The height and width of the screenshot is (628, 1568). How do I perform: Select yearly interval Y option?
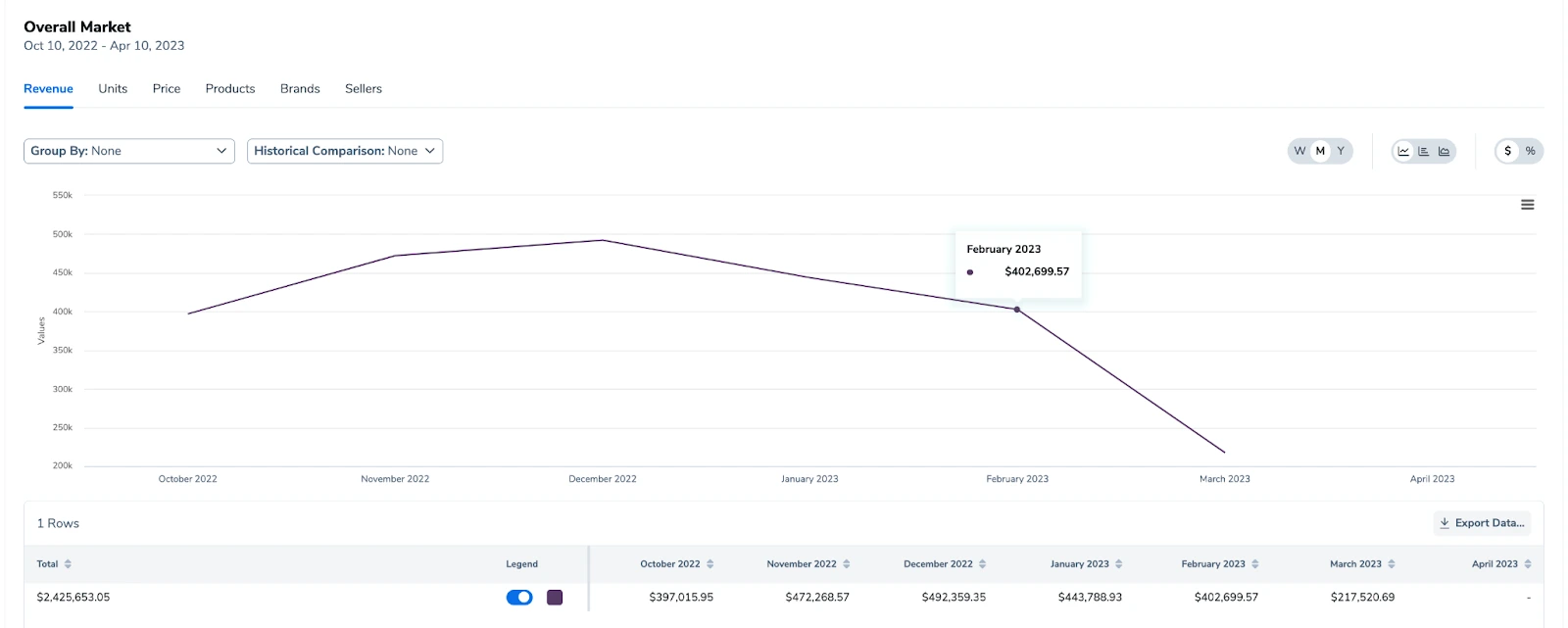pyautogui.click(x=1341, y=151)
